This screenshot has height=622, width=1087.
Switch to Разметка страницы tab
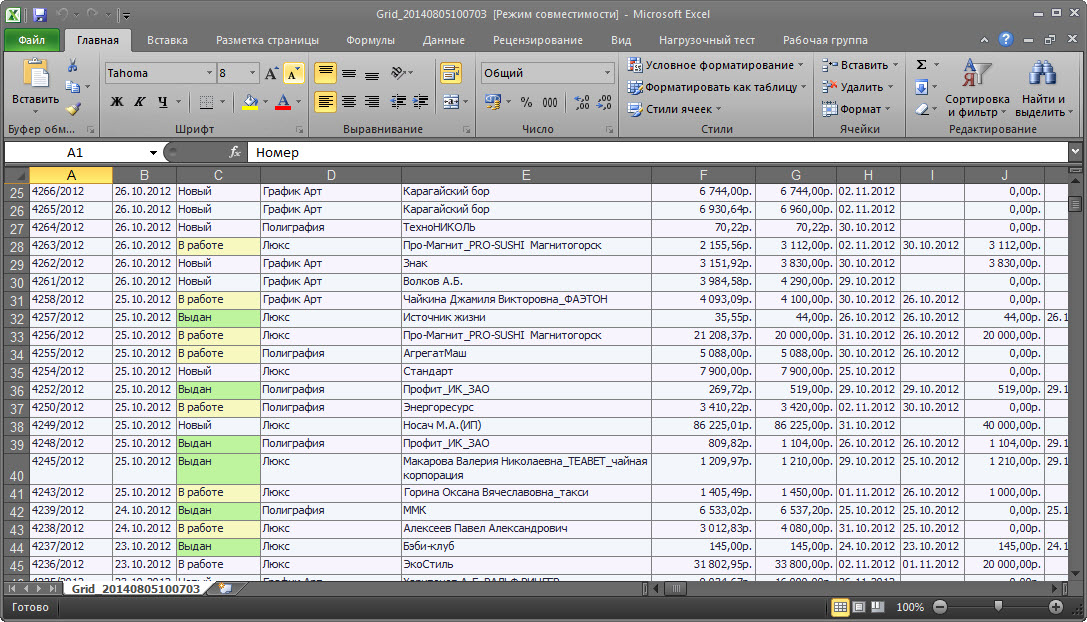pos(268,40)
